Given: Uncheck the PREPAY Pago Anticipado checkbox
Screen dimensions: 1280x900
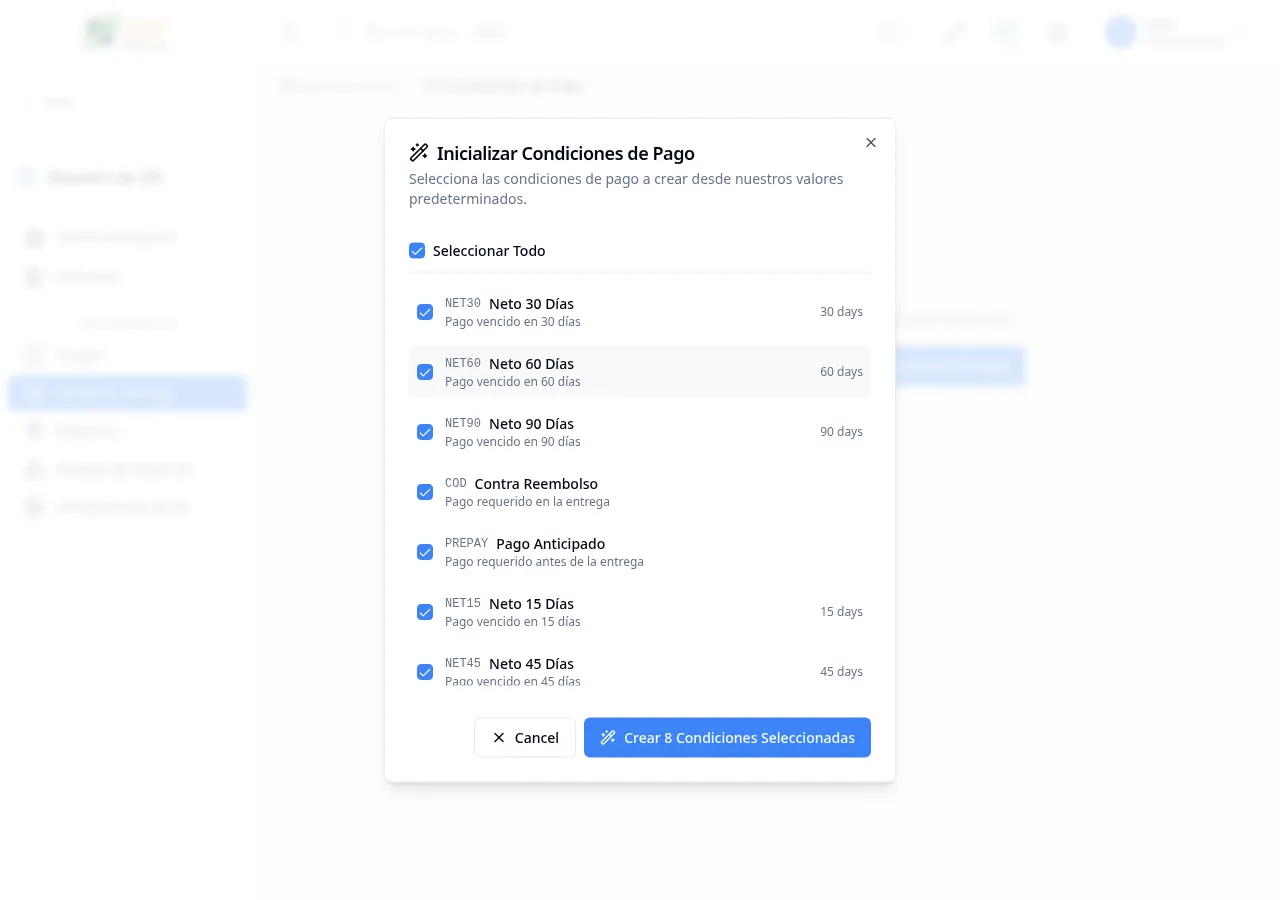Looking at the screenshot, I should 425,552.
